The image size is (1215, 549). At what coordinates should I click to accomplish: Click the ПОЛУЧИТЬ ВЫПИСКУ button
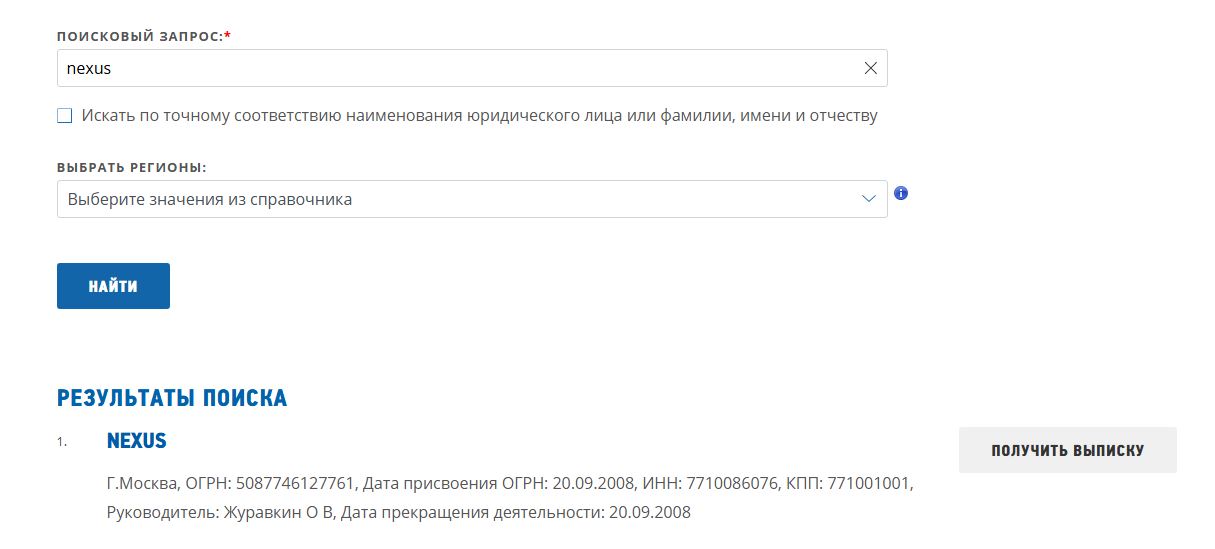click(x=1067, y=450)
